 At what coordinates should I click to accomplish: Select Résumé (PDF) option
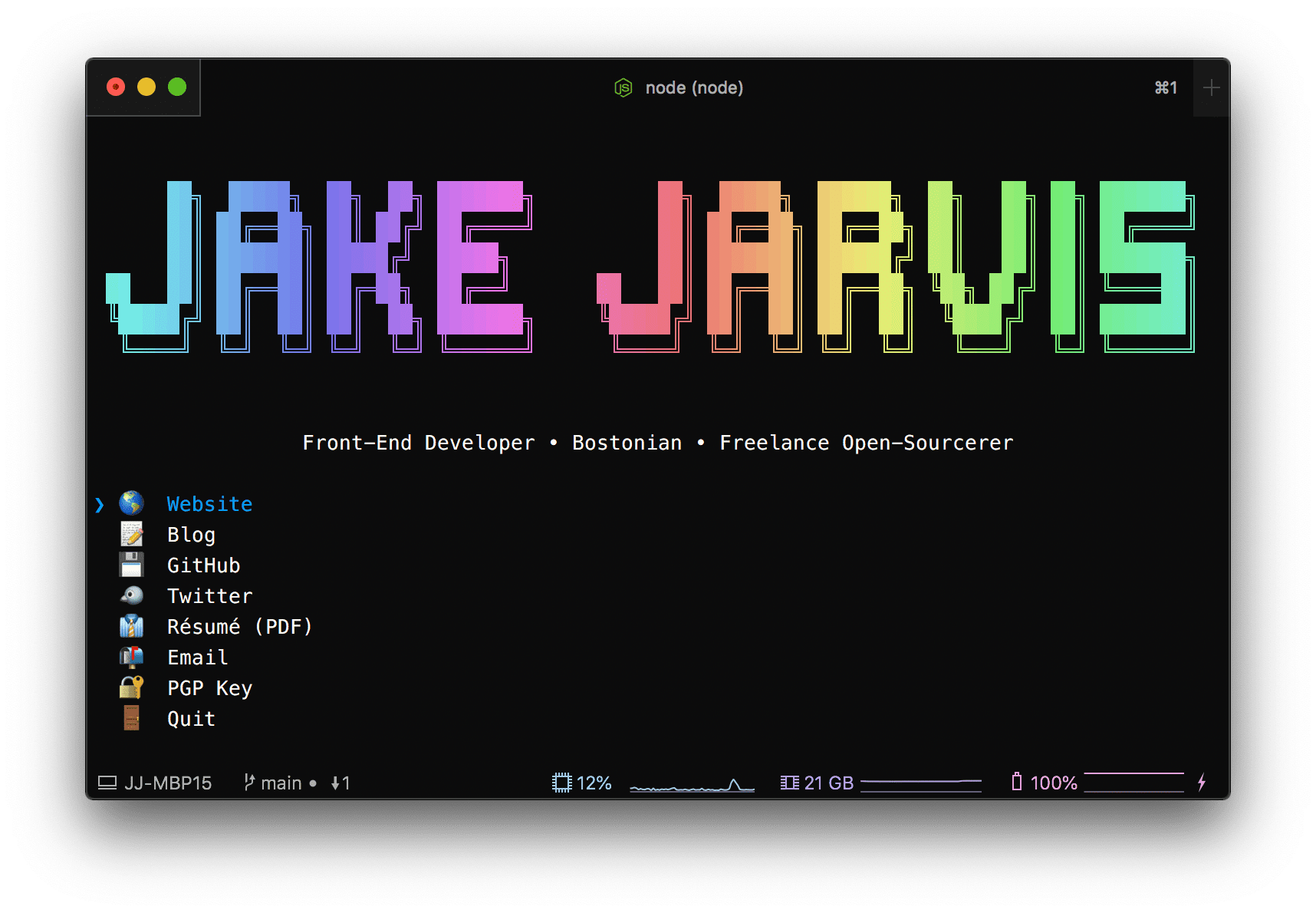pos(239,627)
